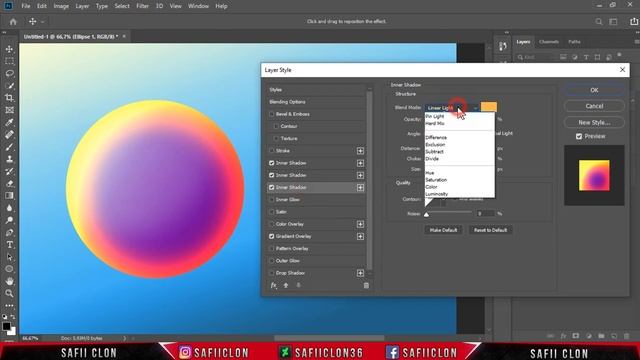Screen dimensions: 640x360
Task: Delete effect with Layer Style trash icon
Action: click(366, 285)
